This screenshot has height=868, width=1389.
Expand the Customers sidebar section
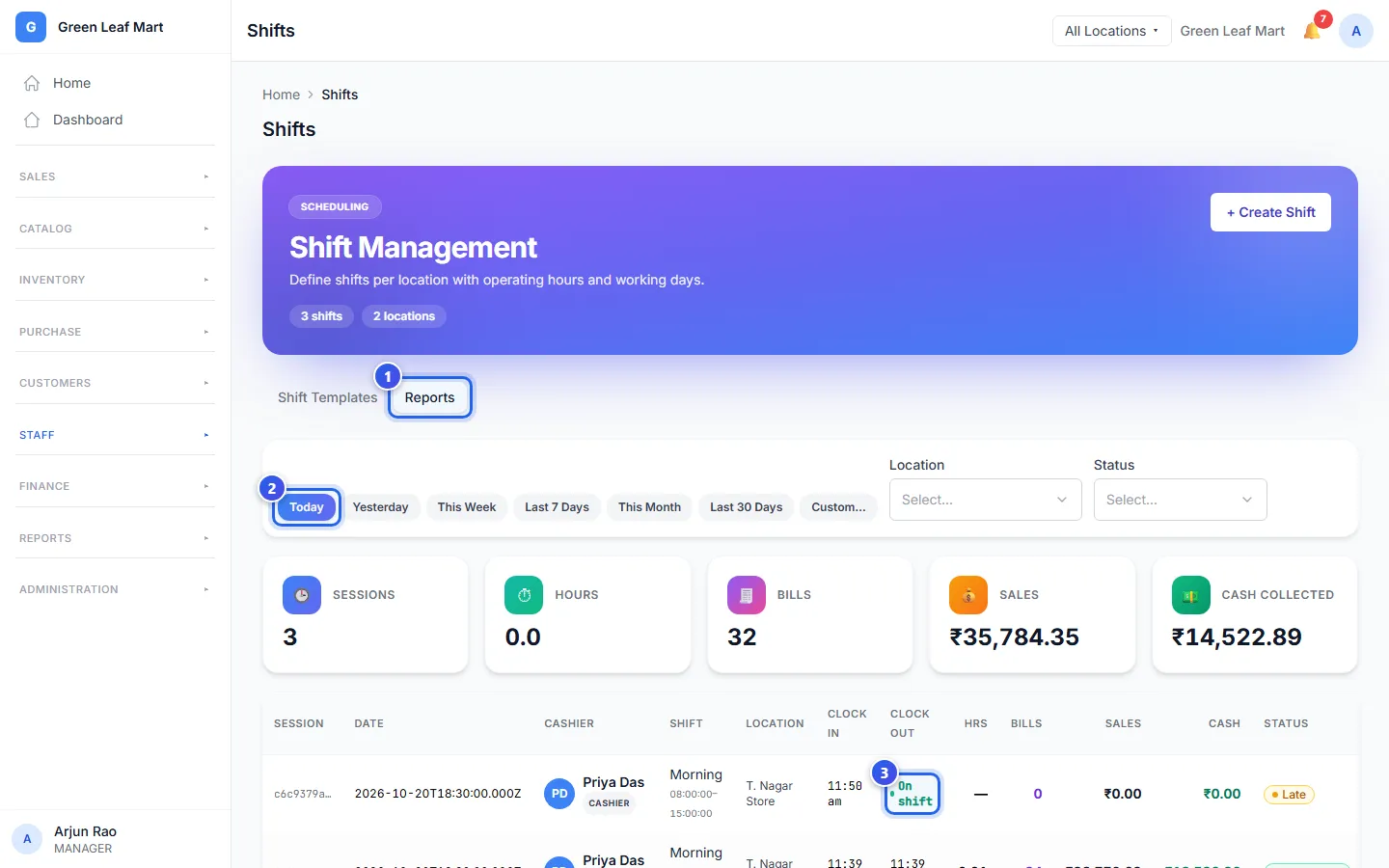point(116,383)
